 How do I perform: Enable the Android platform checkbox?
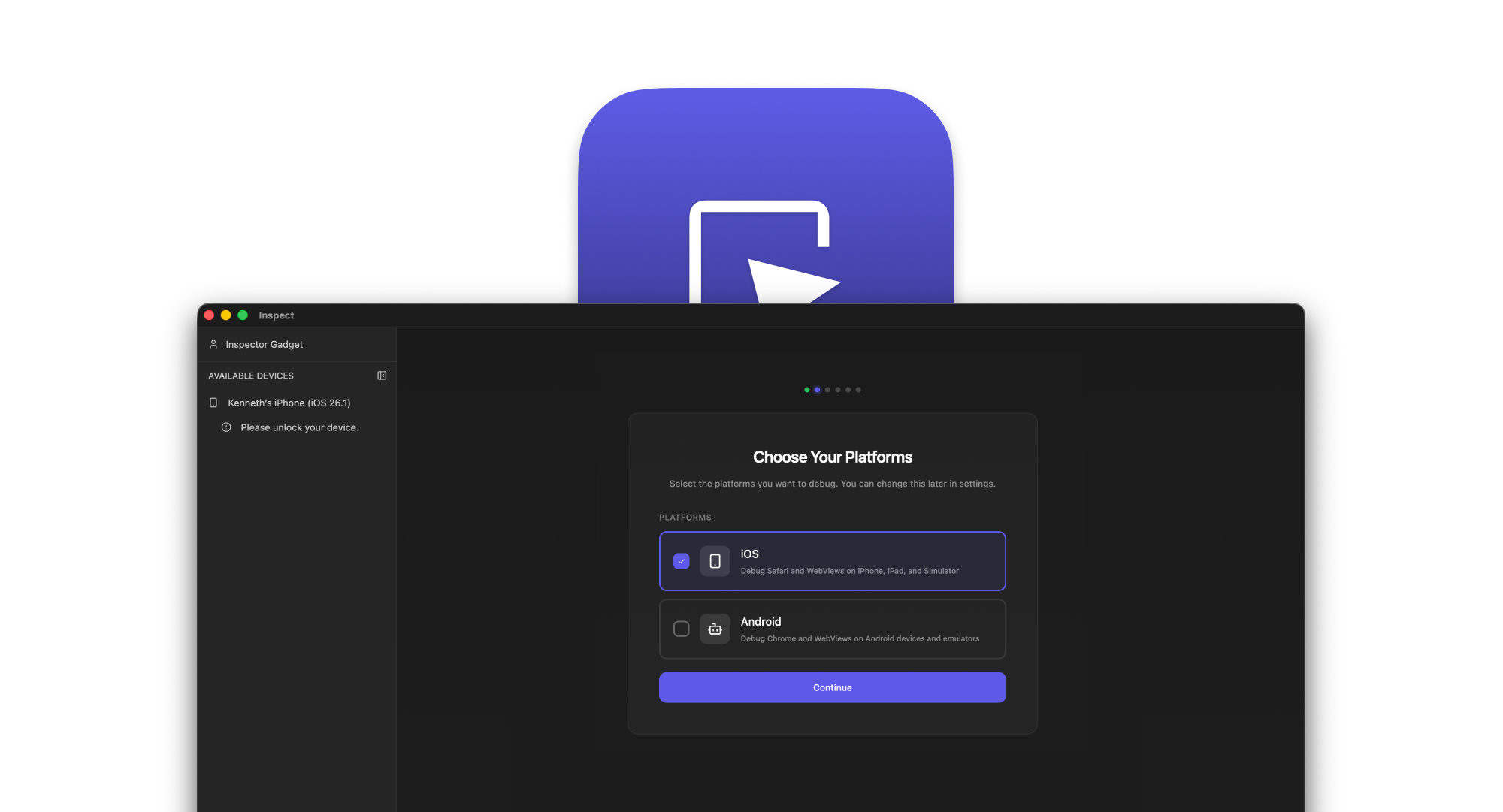click(x=682, y=629)
